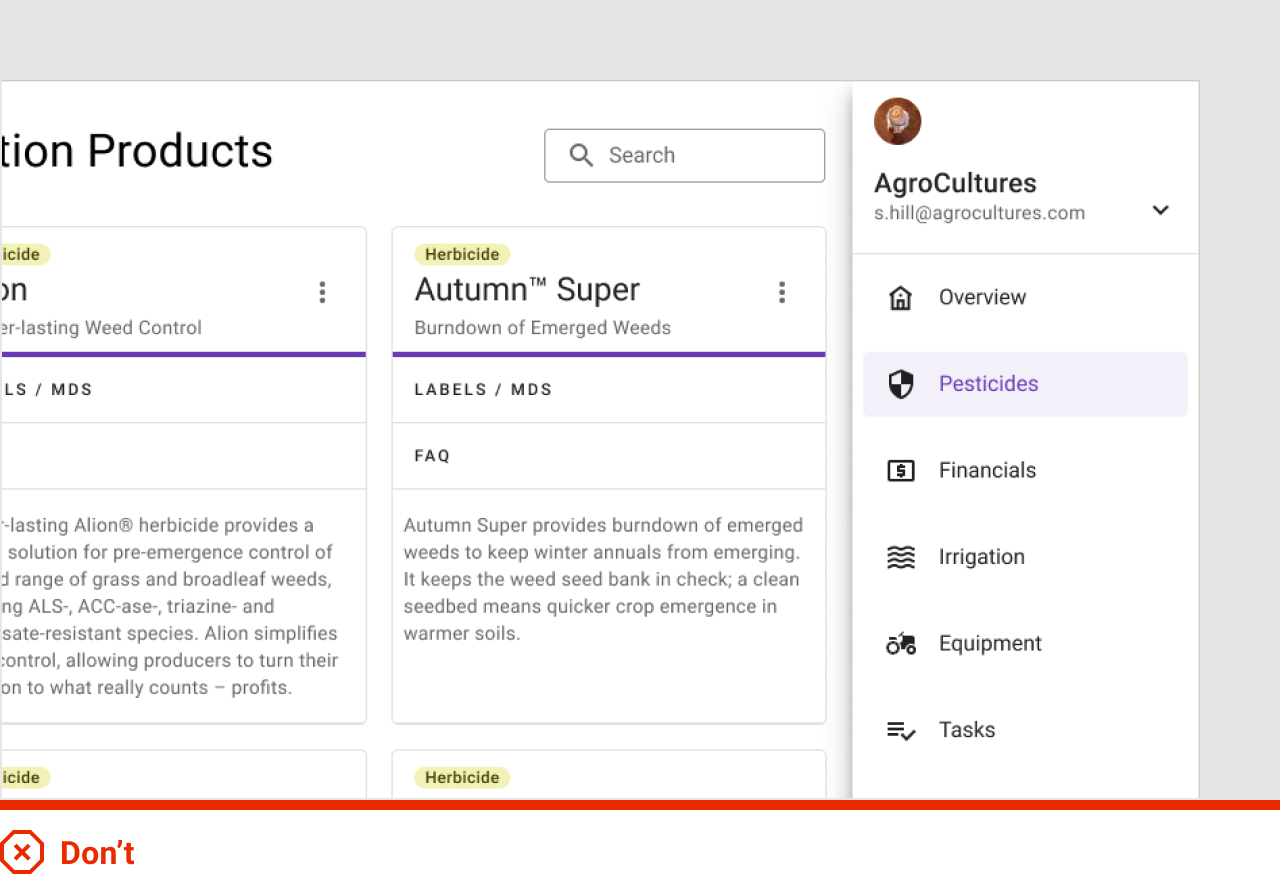1280x890 pixels.
Task: Open the Autumn™ Super product title
Action: click(527, 290)
